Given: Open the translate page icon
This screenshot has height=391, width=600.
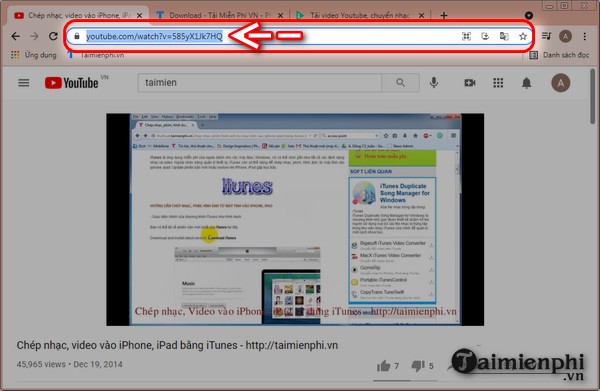Looking at the screenshot, I should [x=504, y=36].
